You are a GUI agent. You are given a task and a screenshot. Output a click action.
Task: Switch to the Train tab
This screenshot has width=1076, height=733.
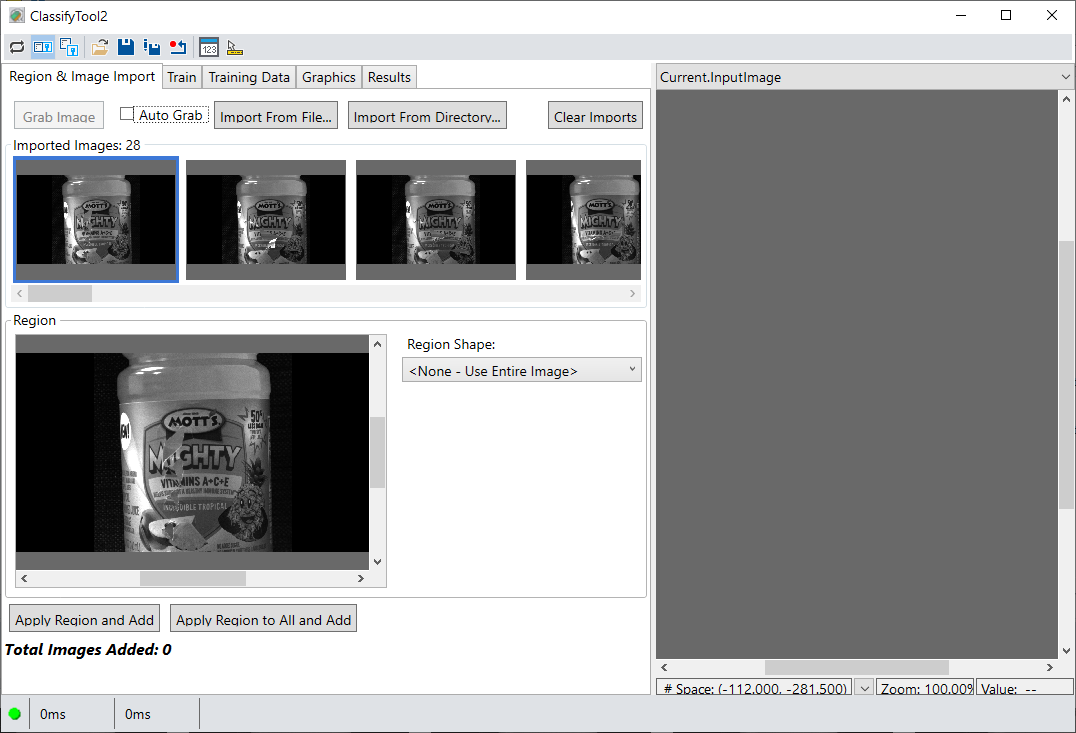(x=181, y=76)
